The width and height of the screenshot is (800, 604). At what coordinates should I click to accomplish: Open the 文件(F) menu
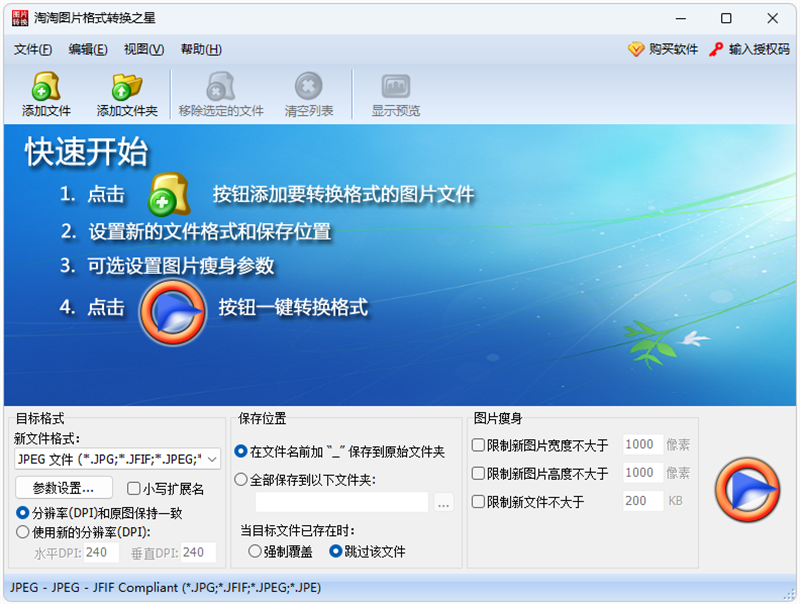click(x=33, y=49)
